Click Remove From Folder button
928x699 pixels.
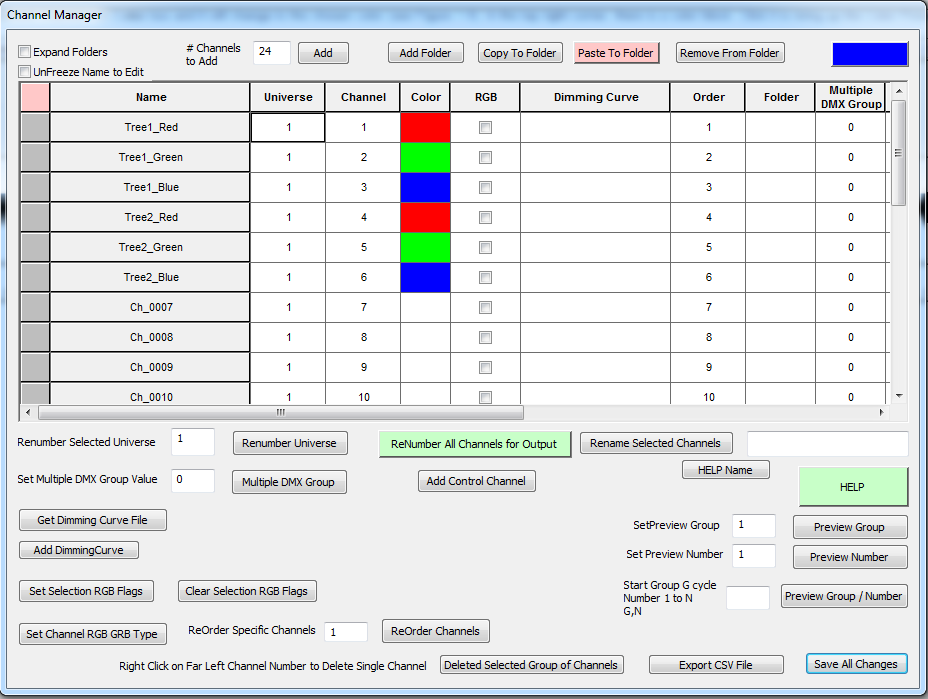[730, 53]
